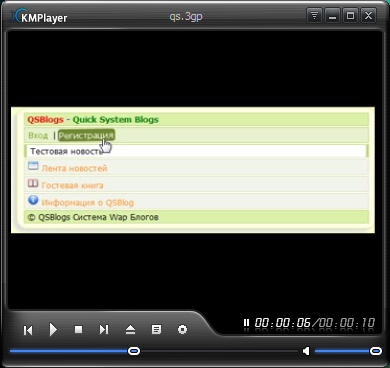Maximize the KMPlayer window
The image size is (390, 368).
click(350, 16)
